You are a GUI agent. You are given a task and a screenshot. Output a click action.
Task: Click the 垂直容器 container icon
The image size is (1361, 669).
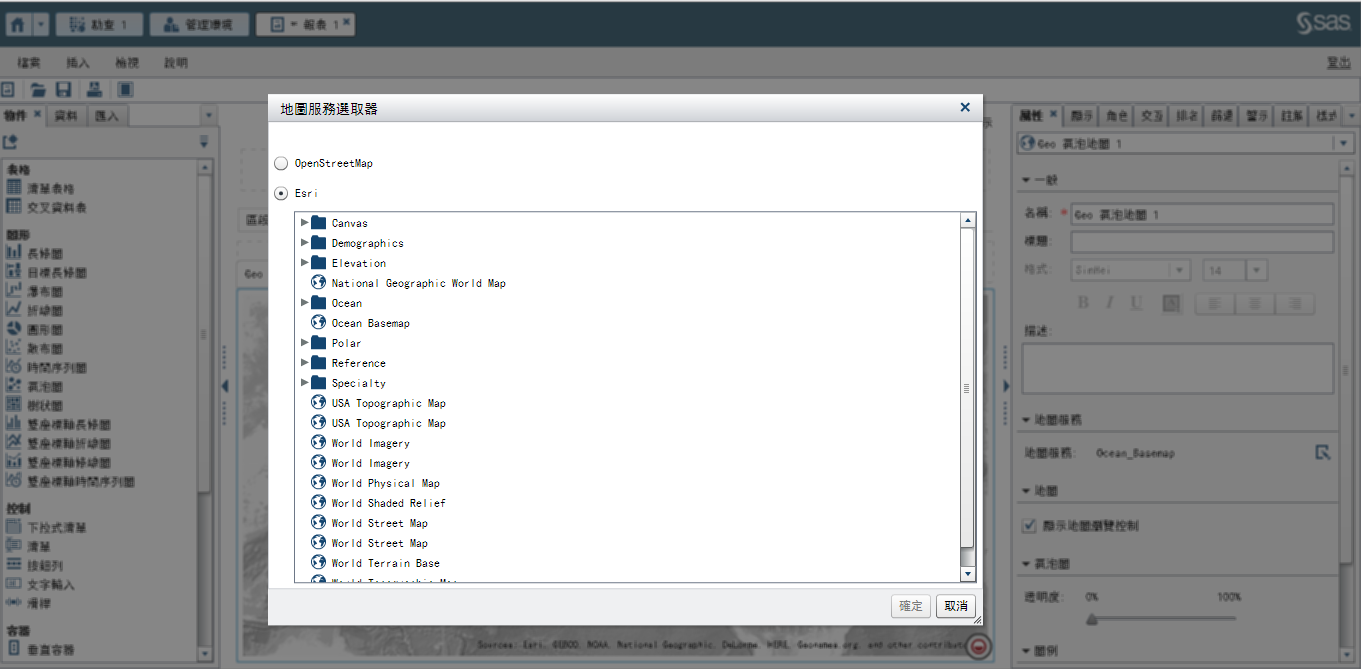14,650
